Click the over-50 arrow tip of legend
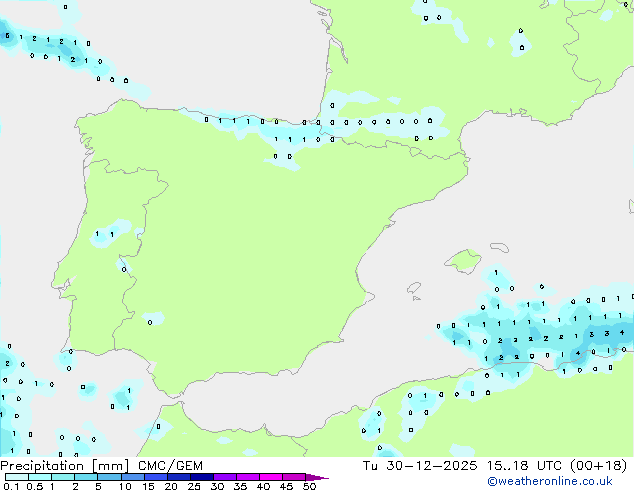 click(x=317, y=477)
